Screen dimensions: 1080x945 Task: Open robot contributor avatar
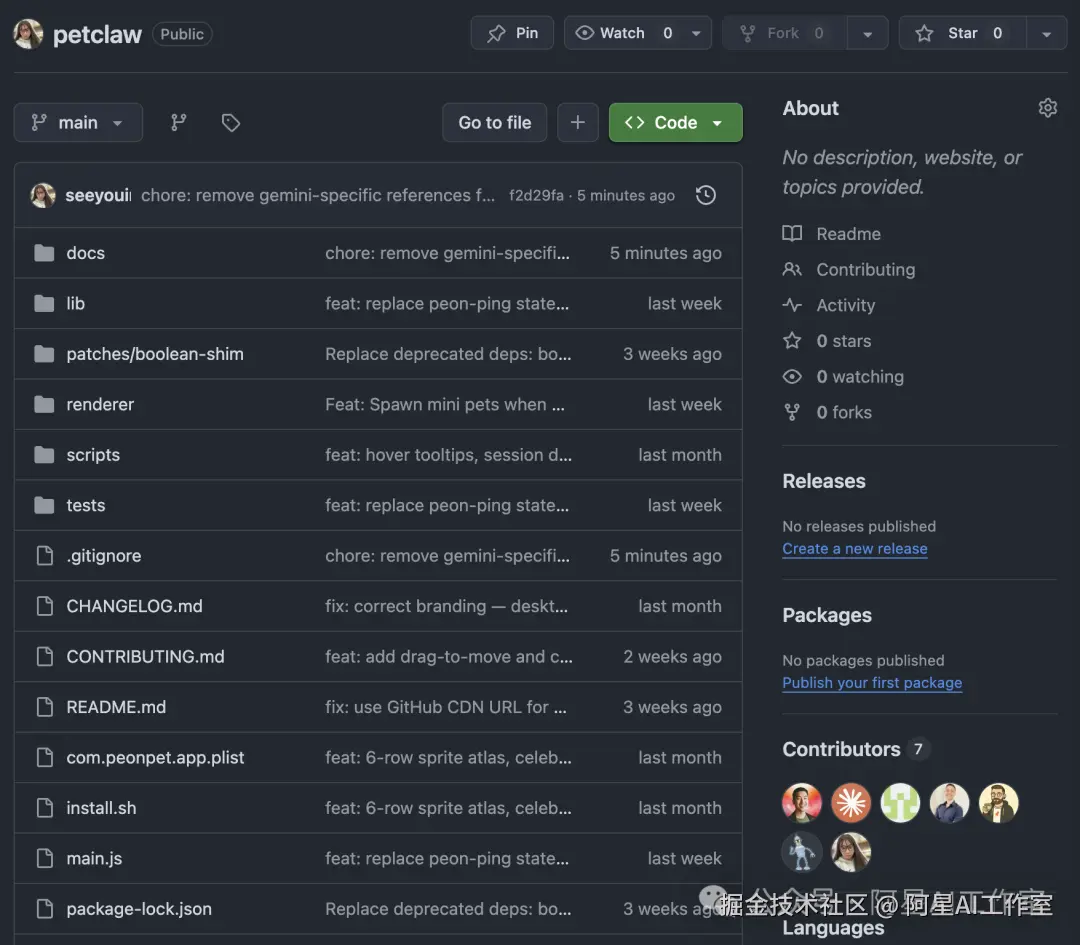click(802, 852)
